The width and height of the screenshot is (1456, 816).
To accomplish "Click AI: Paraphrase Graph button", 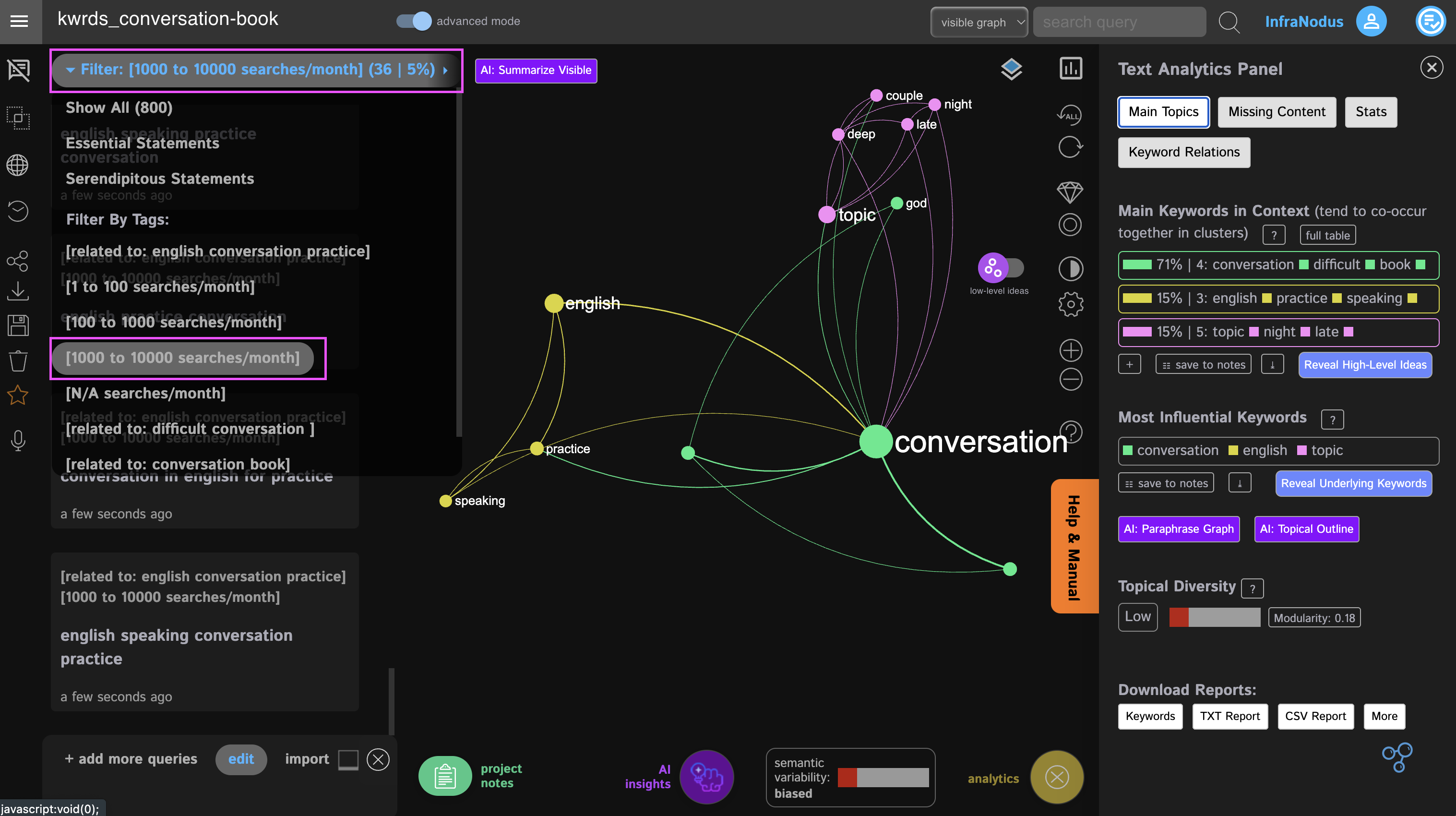I will (1179, 529).
